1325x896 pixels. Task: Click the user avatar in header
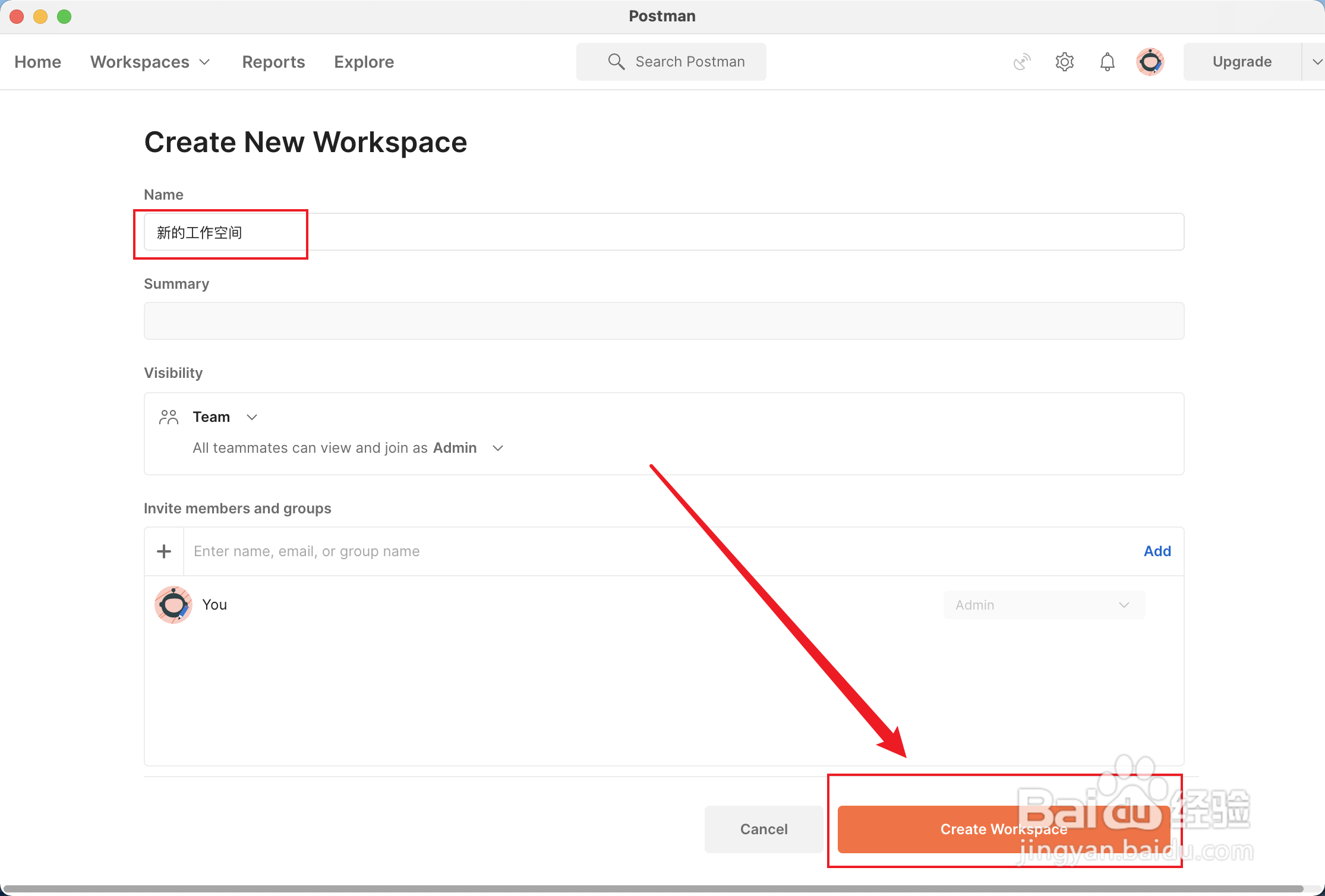coord(1150,62)
